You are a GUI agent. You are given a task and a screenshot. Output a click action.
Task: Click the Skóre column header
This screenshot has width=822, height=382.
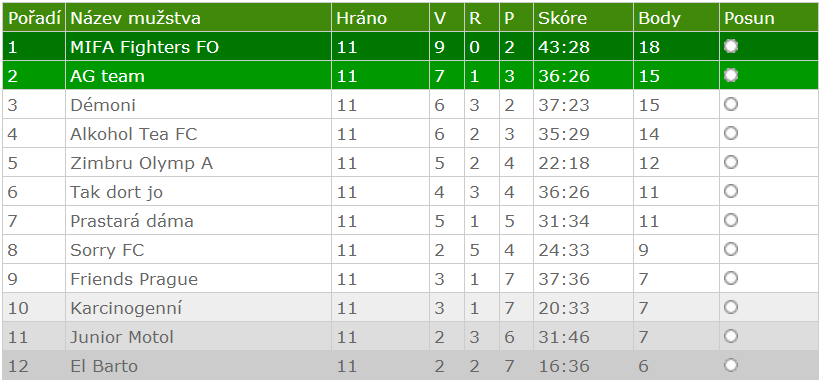pos(563,19)
